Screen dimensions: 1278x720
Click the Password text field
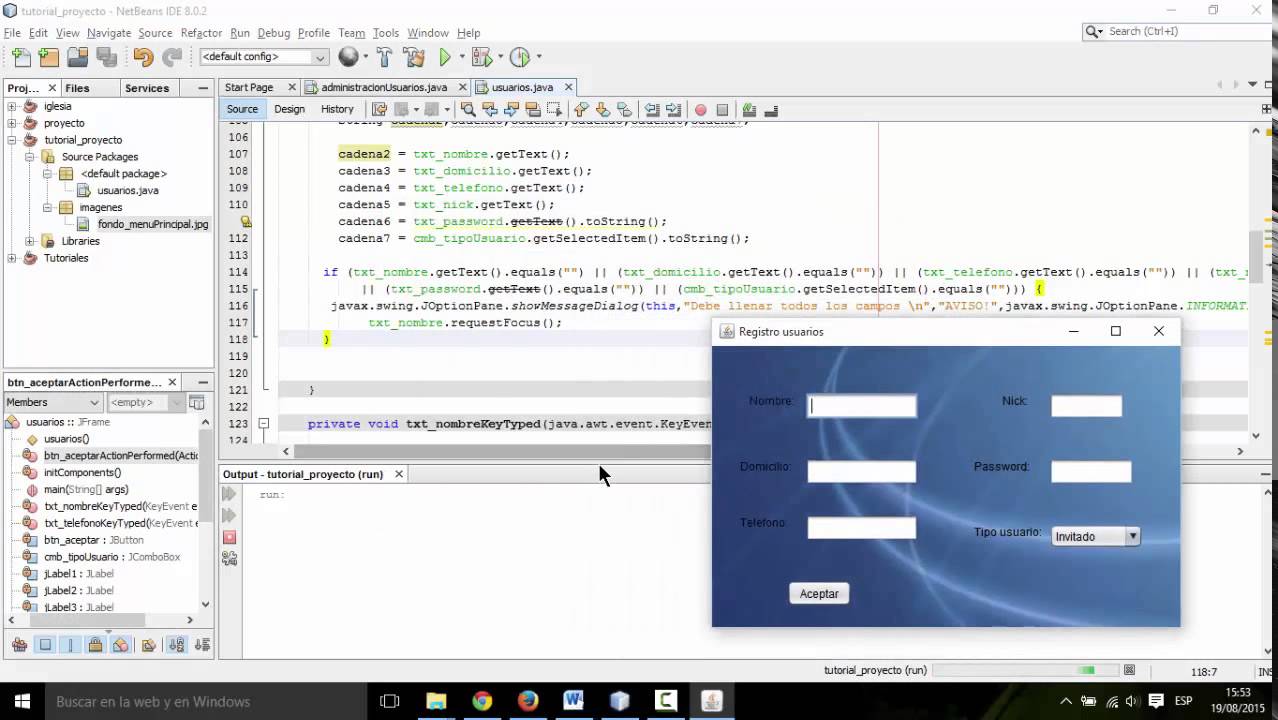[1091, 472]
